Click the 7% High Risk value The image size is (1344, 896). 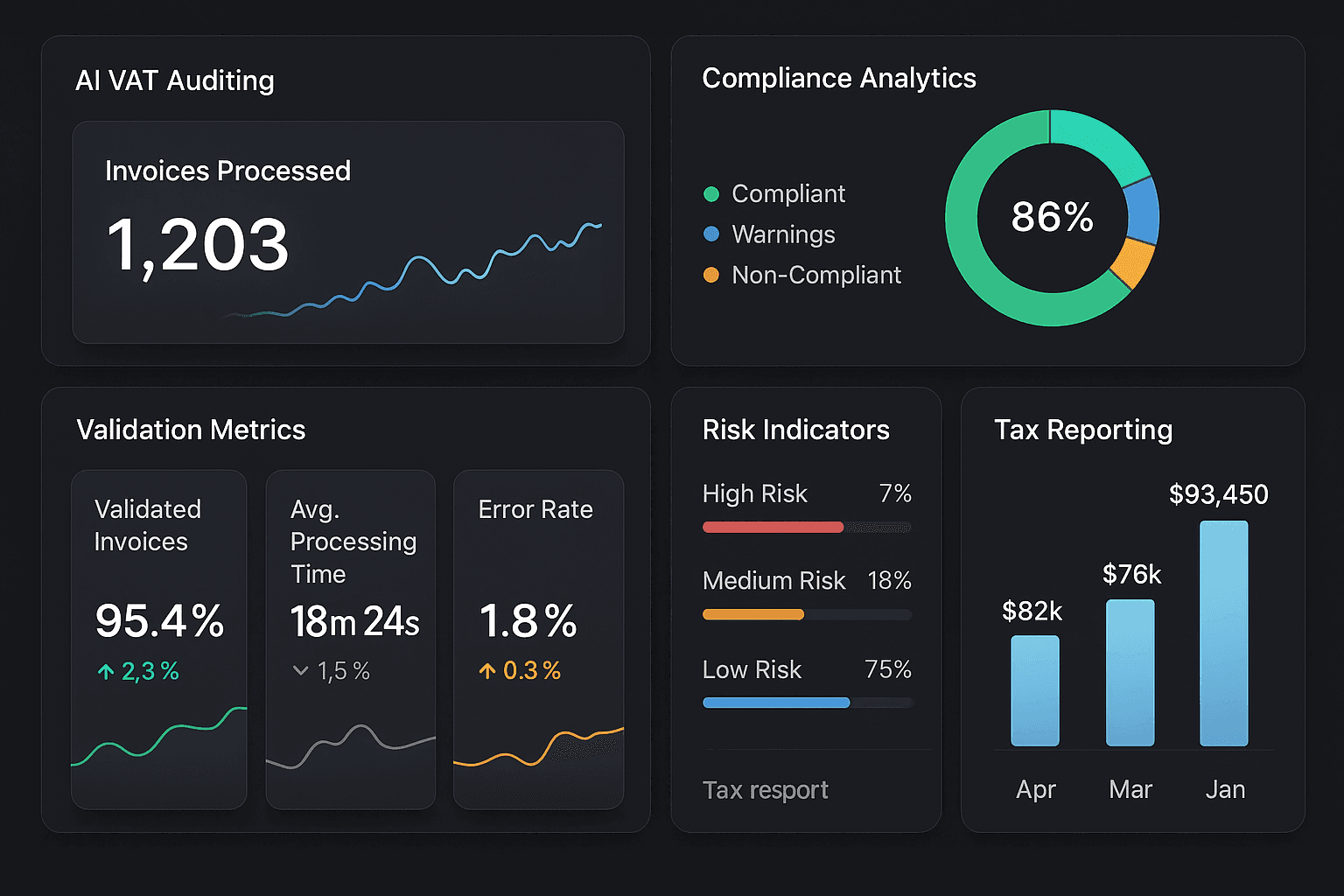(x=895, y=493)
